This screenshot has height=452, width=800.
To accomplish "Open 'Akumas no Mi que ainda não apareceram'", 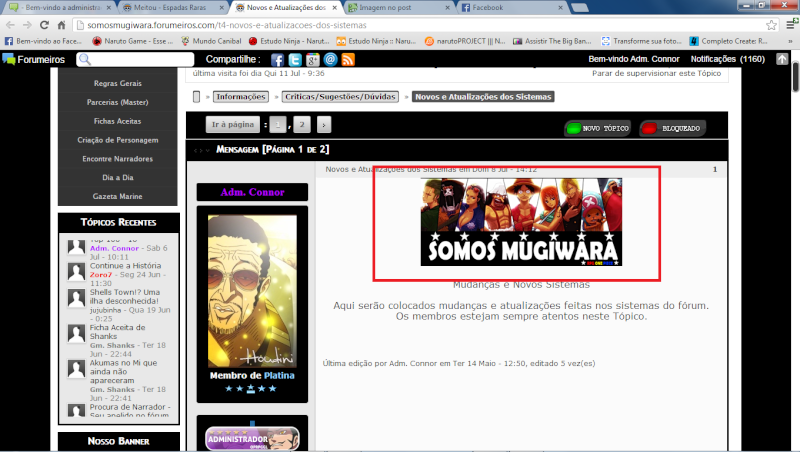I will click(123, 371).
